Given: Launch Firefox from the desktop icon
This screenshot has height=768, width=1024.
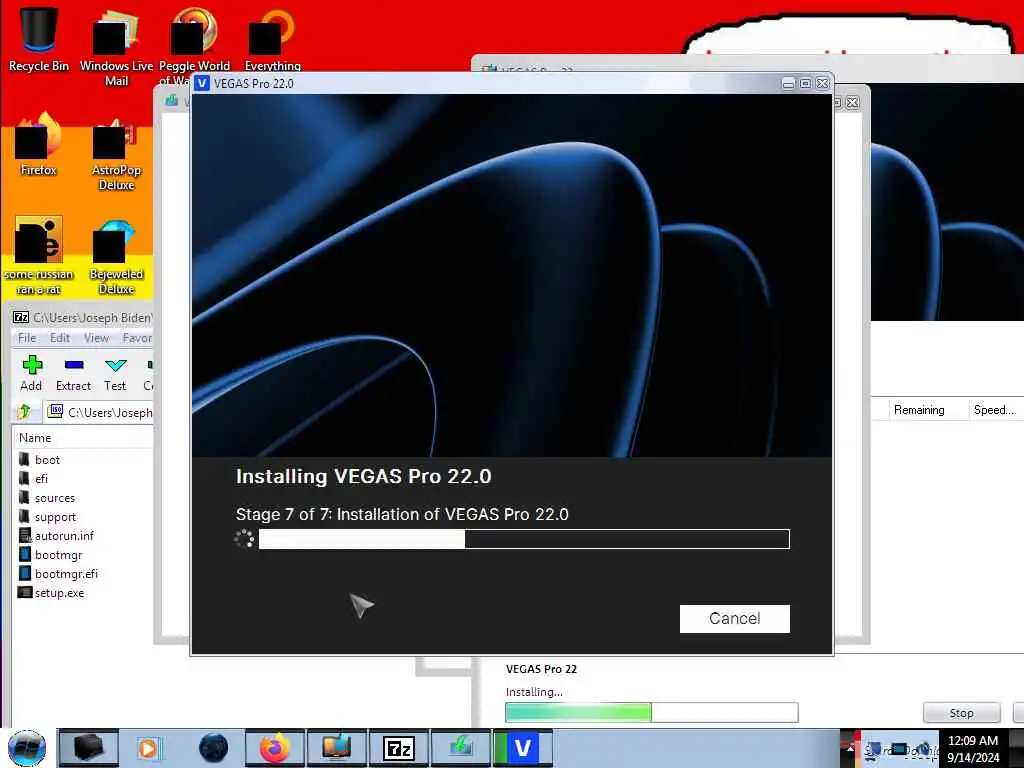Looking at the screenshot, I should click(x=39, y=145).
